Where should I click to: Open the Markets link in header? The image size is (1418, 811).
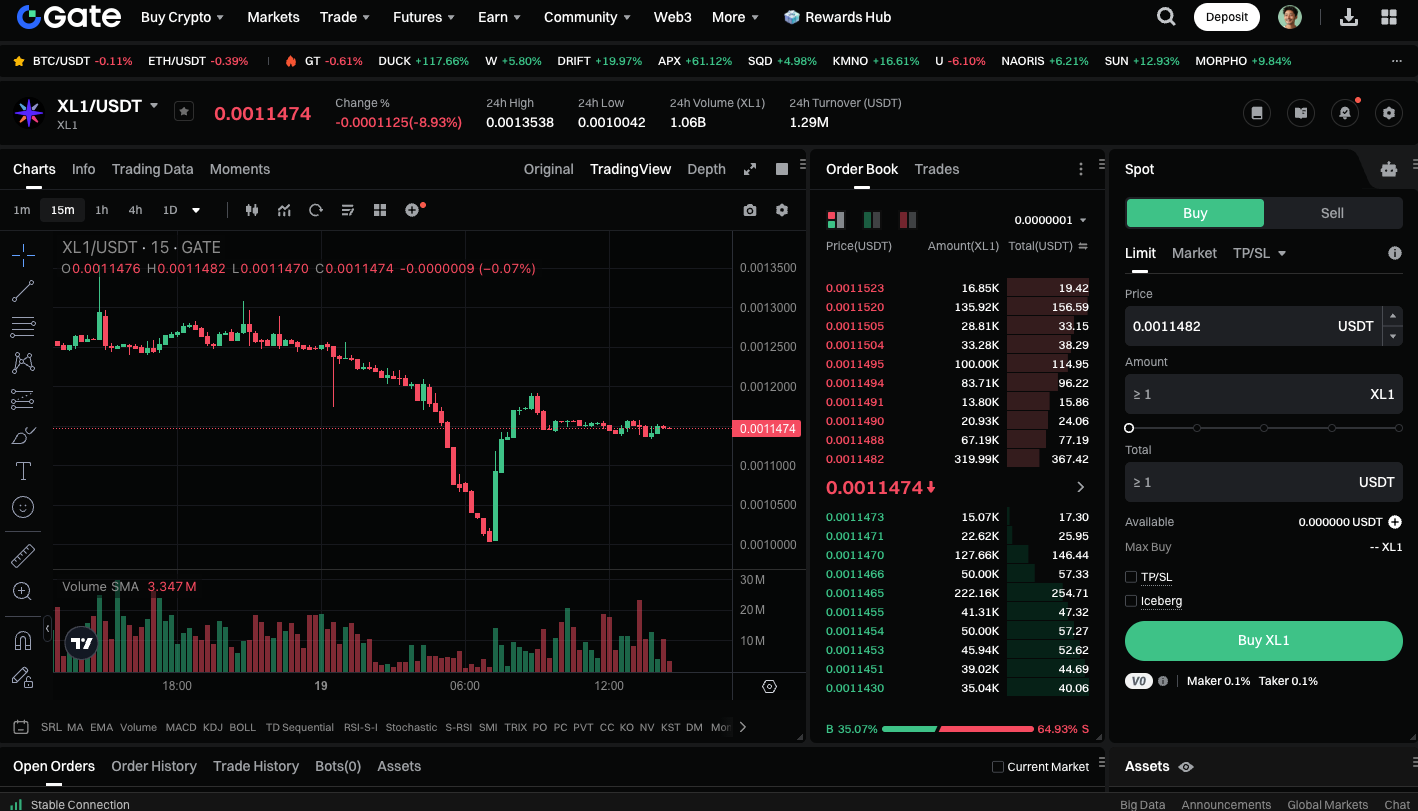[273, 17]
